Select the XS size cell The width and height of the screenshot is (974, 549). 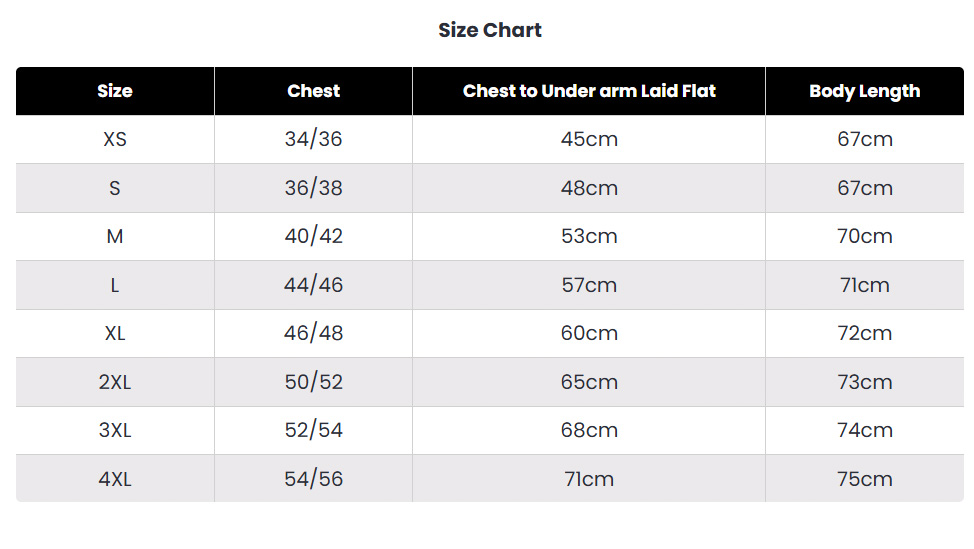pos(115,139)
